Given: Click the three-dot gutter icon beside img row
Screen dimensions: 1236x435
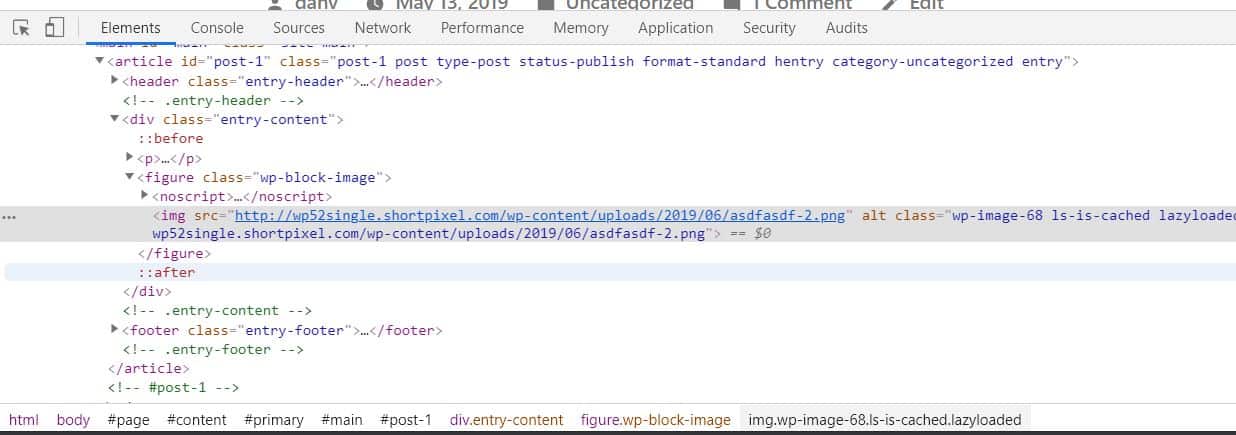Looking at the screenshot, I should pos(10,216).
